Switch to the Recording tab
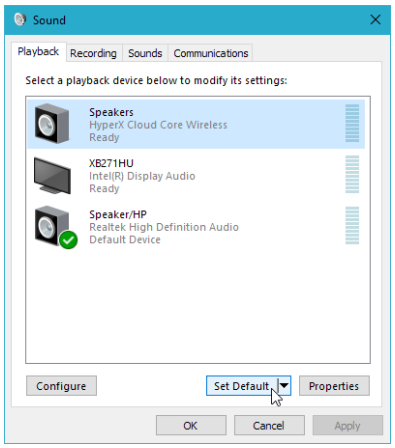The width and height of the screenshot is (395, 448). 94,53
